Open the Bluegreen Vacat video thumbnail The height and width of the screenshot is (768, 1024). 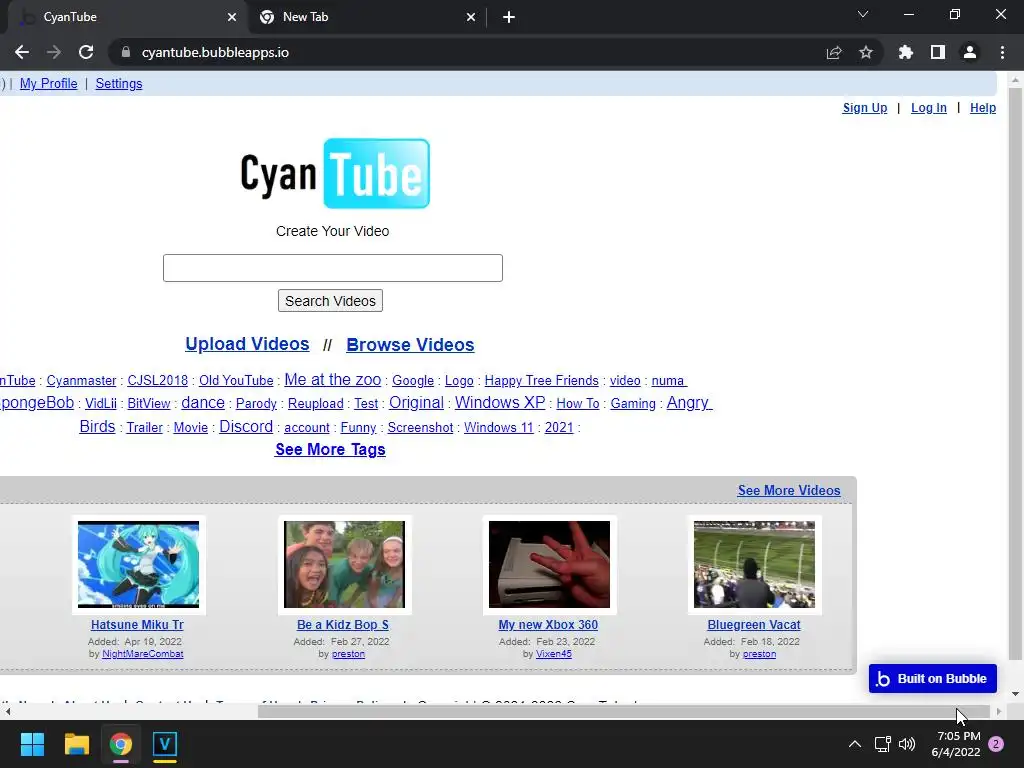pos(754,564)
